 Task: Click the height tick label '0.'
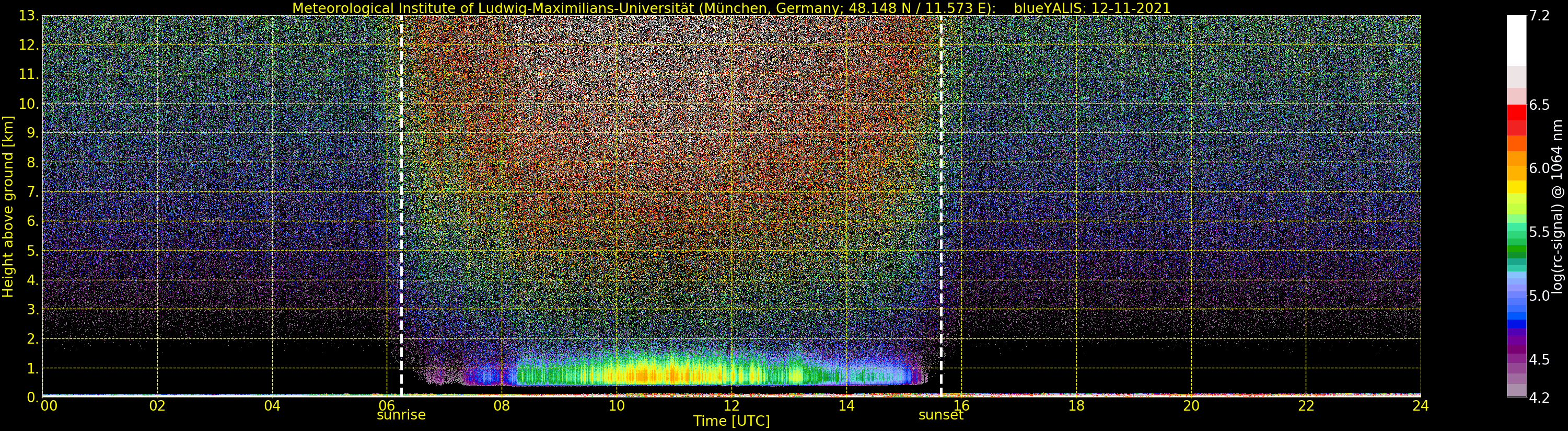(x=32, y=398)
